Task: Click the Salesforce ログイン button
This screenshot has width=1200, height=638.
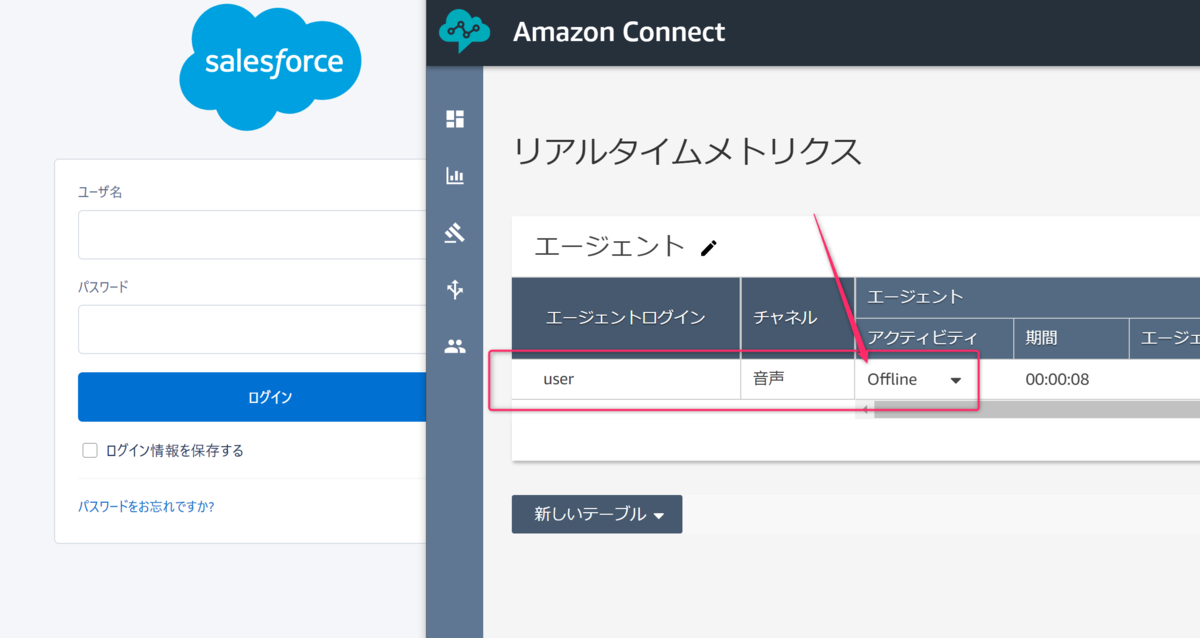Action: coord(252,397)
